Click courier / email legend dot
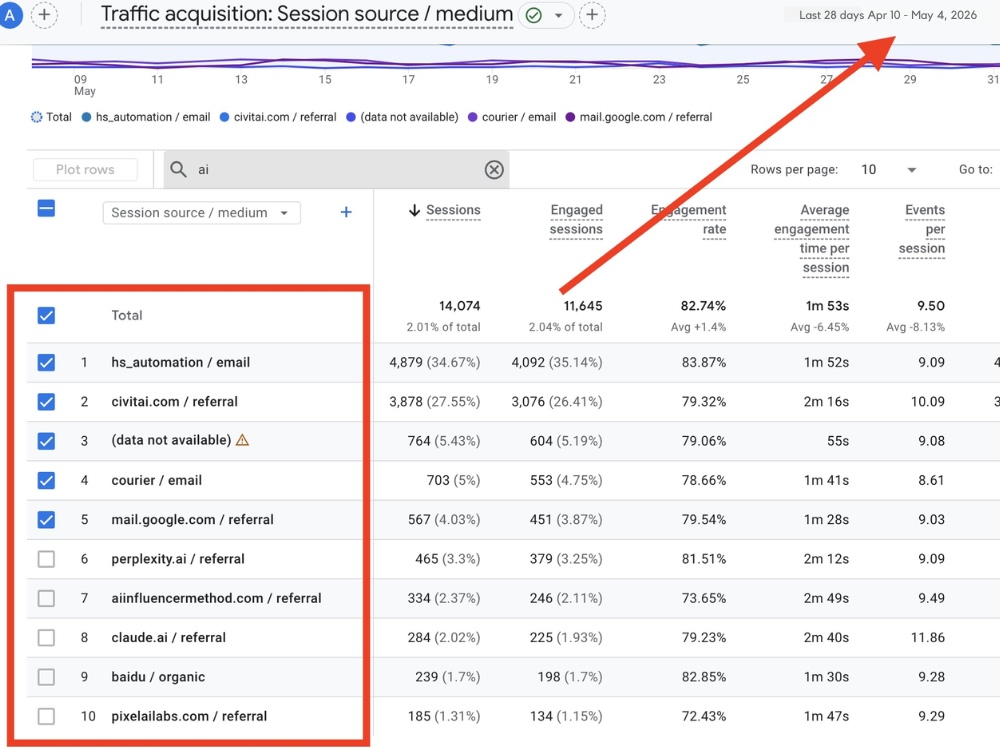 click(473, 117)
